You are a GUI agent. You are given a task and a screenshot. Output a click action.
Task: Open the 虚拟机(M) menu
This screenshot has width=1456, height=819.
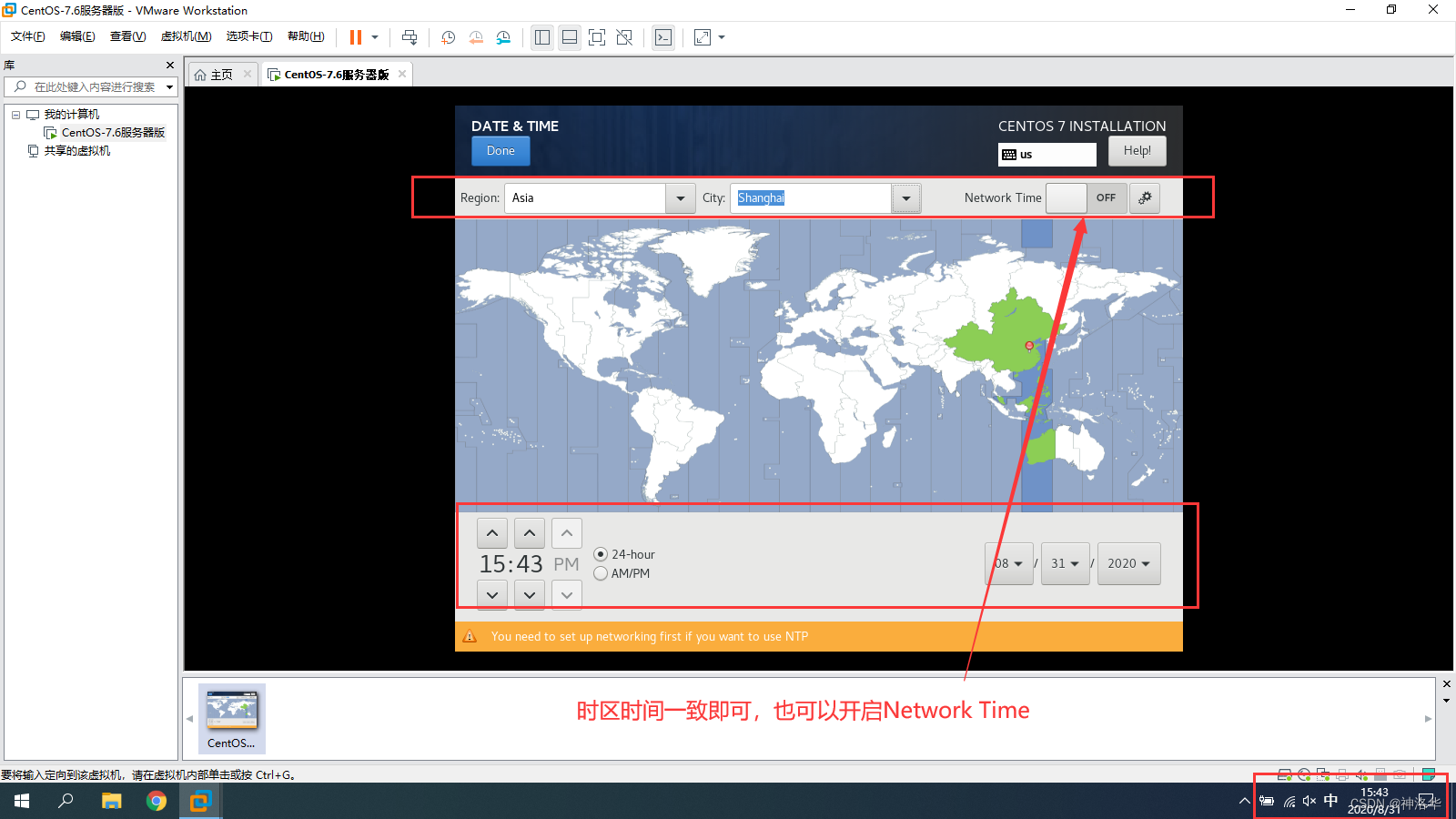(186, 36)
